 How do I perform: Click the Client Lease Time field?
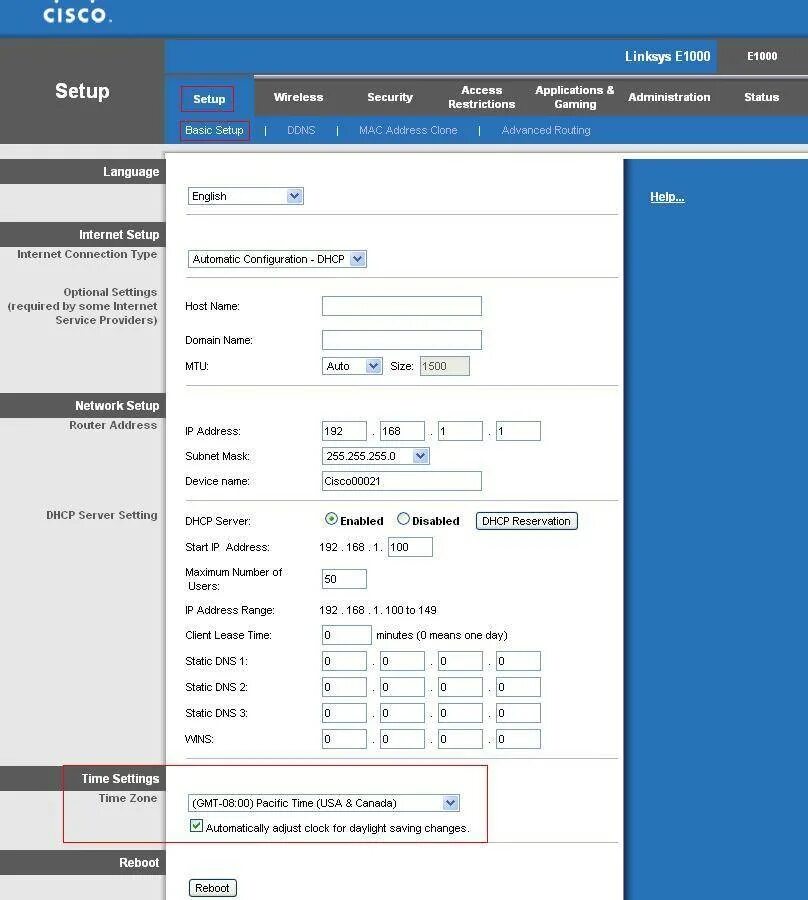(x=347, y=635)
